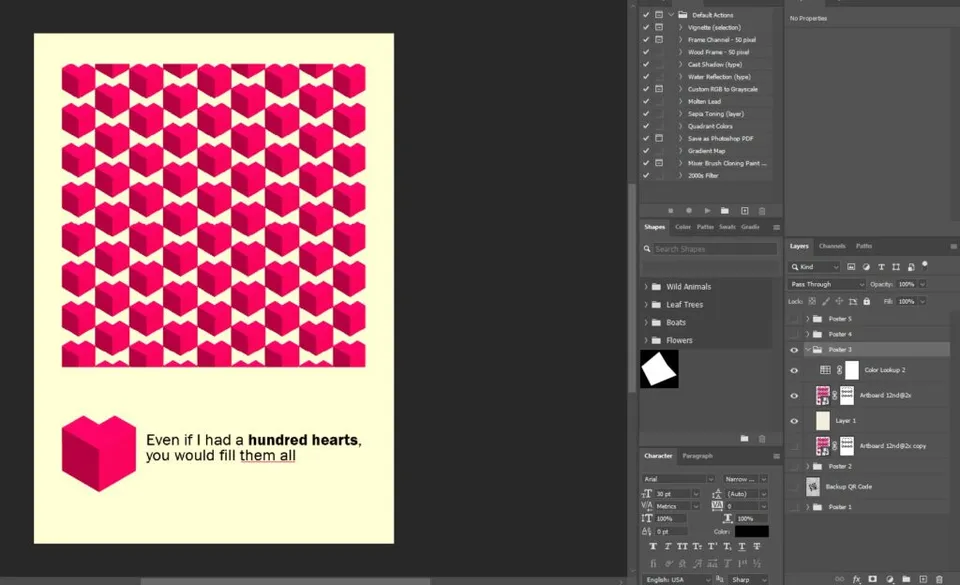Expand the Leaf Trees shapes folder

[x=646, y=304]
